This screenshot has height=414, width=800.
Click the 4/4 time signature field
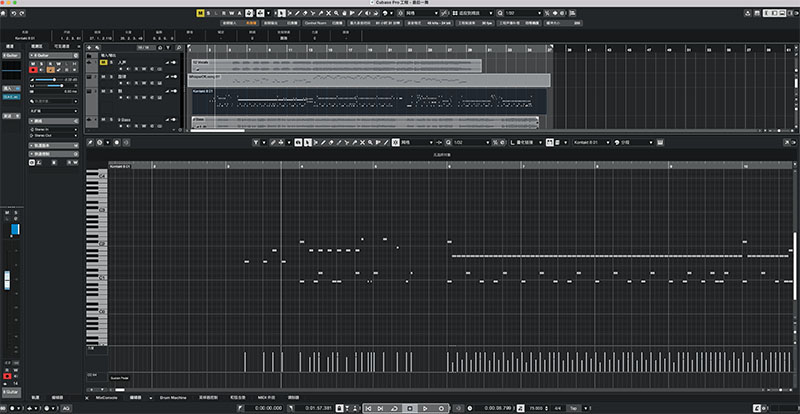coord(557,408)
